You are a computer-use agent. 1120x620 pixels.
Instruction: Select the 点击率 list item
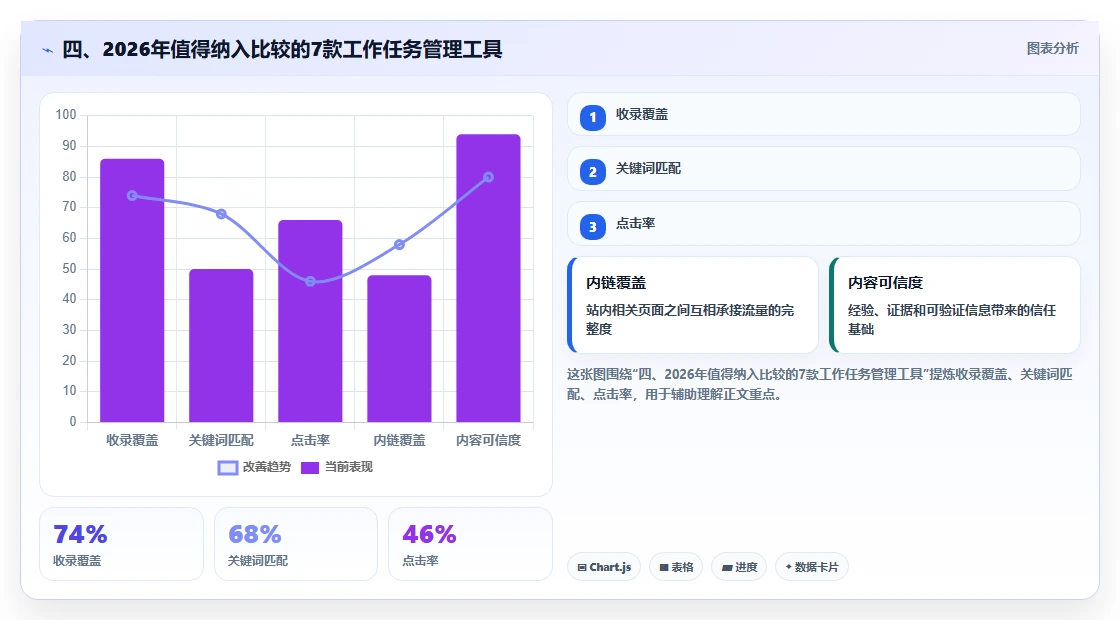(824, 224)
